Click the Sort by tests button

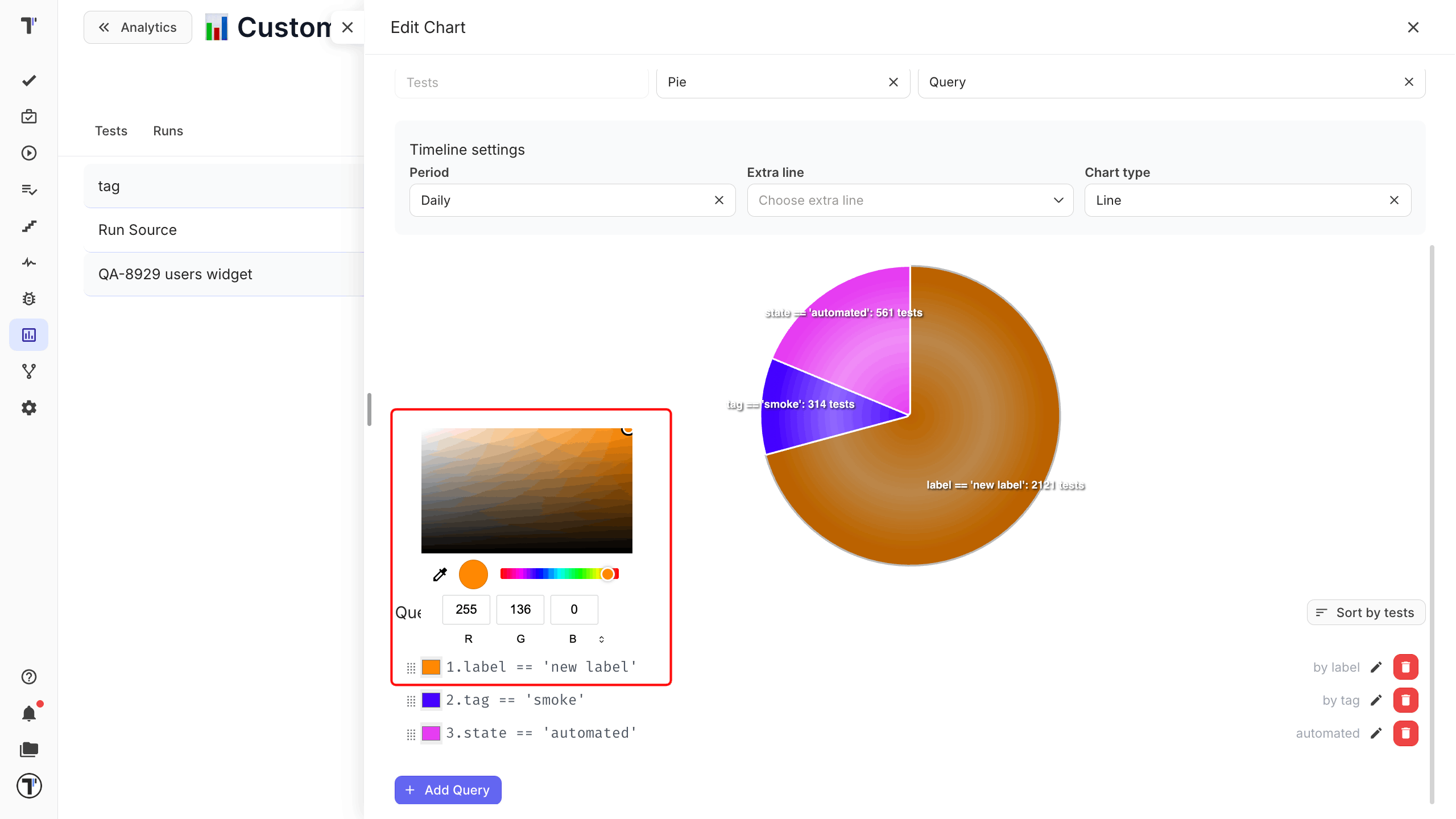[x=1366, y=613]
